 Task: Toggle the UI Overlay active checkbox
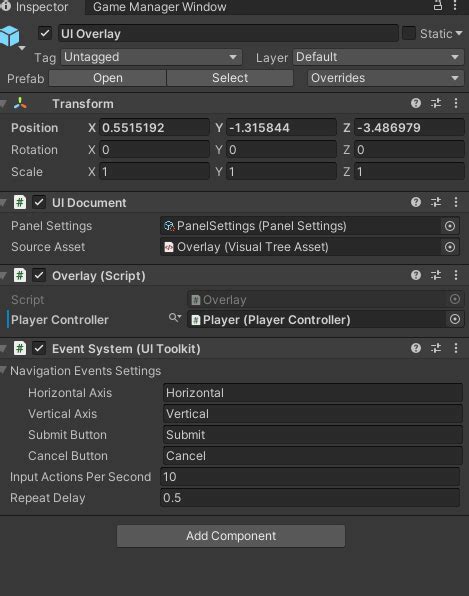pyautogui.click(x=45, y=33)
